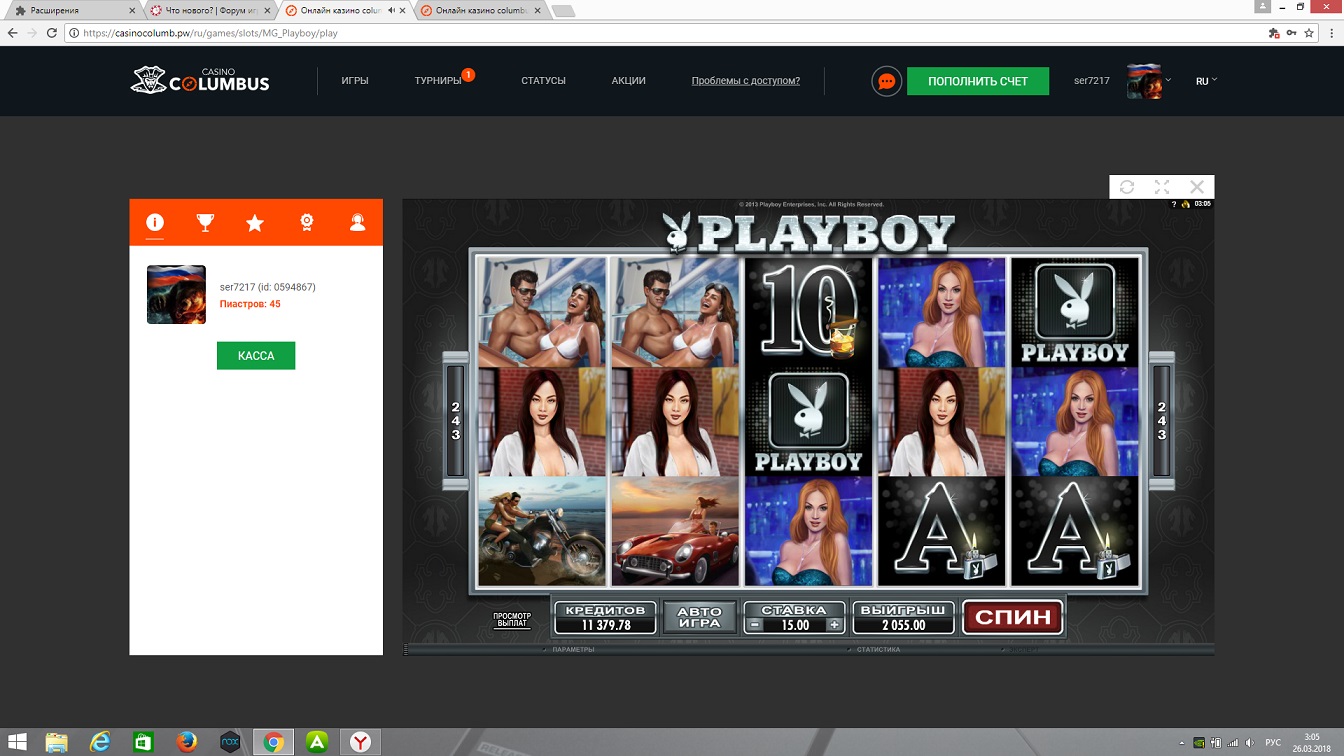
Task: Close the game with the X icon
Action: coord(1197,187)
